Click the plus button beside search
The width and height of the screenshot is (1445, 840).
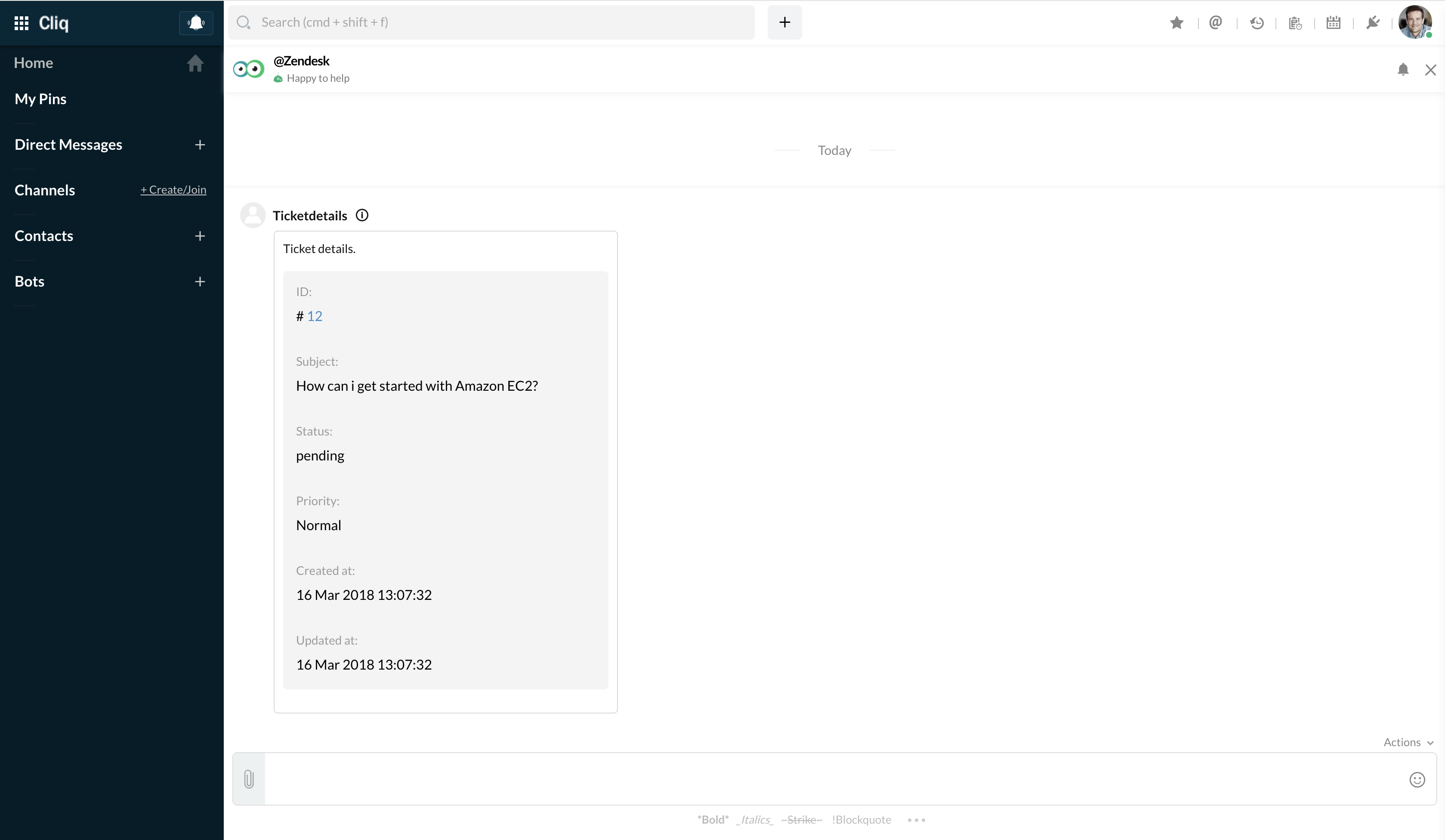click(x=784, y=22)
